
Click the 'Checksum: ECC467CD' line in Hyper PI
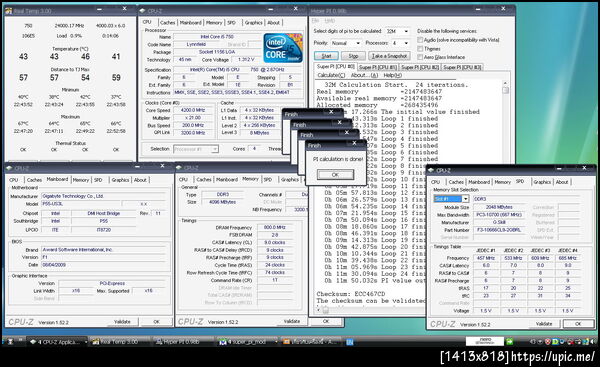(351, 294)
